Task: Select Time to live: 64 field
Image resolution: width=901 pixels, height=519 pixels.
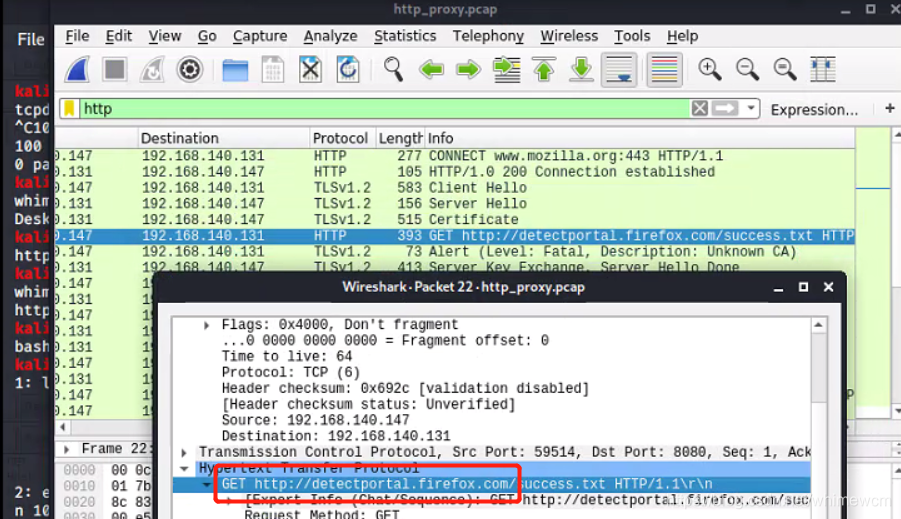Action: pyautogui.click(x=287, y=356)
